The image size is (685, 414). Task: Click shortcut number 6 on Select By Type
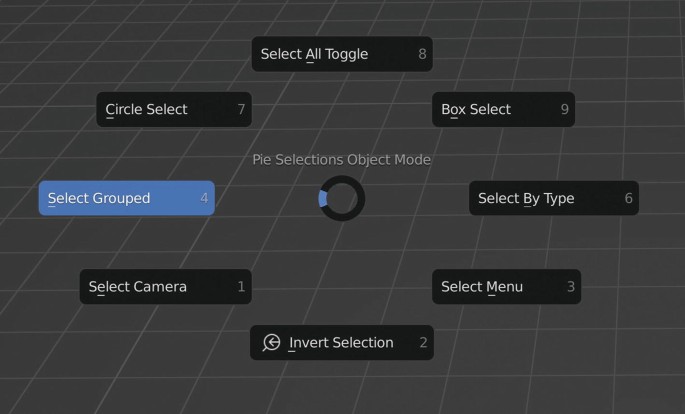pyautogui.click(x=628, y=198)
